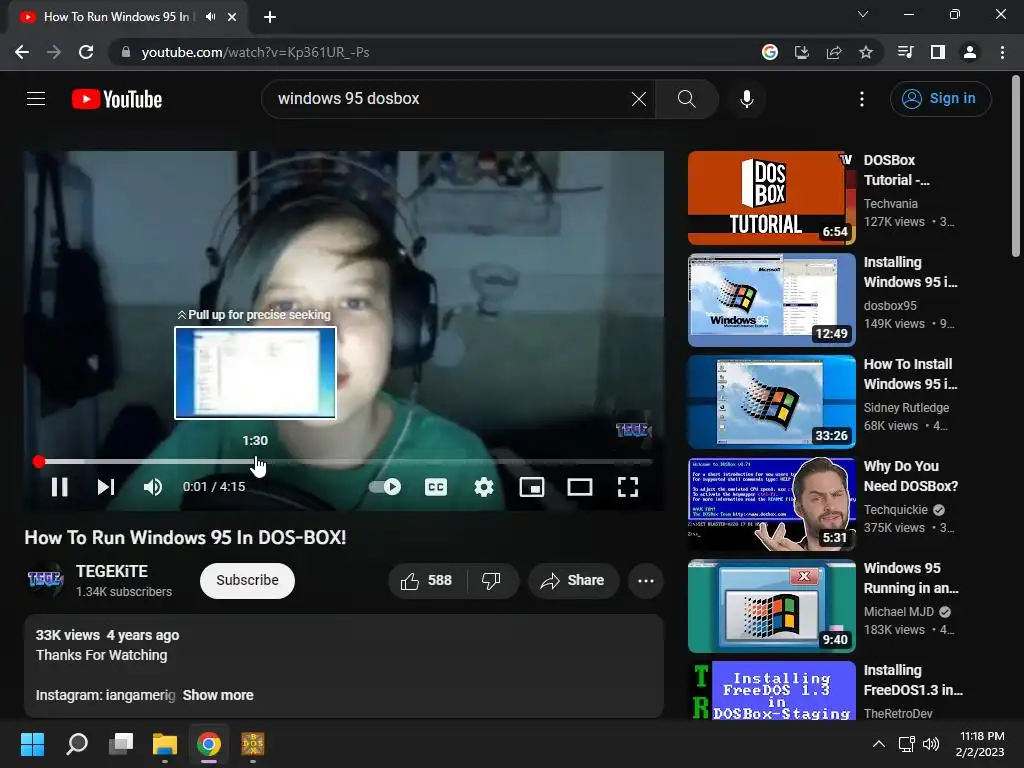Dislike the video
This screenshot has width=1024, height=768.
(491, 580)
